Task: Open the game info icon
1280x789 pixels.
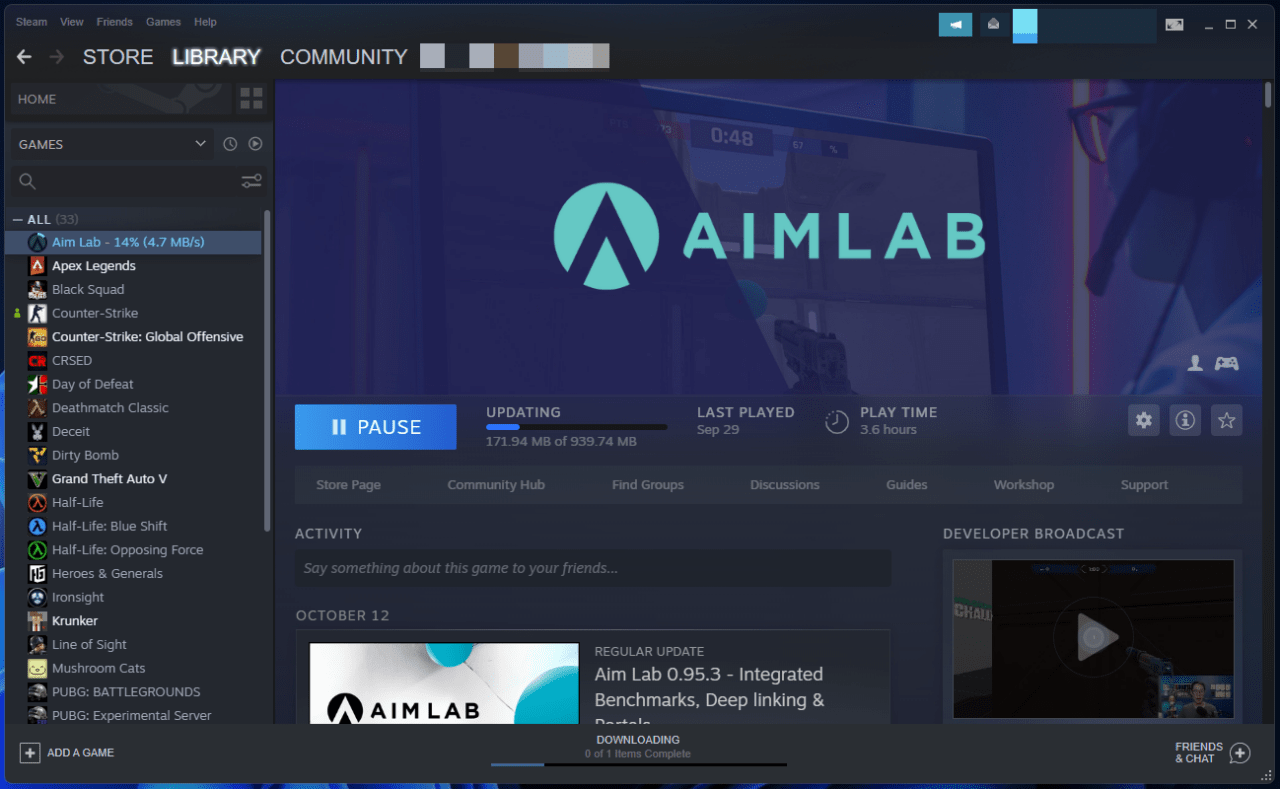Action: pyautogui.click(x=1185, y=420)
